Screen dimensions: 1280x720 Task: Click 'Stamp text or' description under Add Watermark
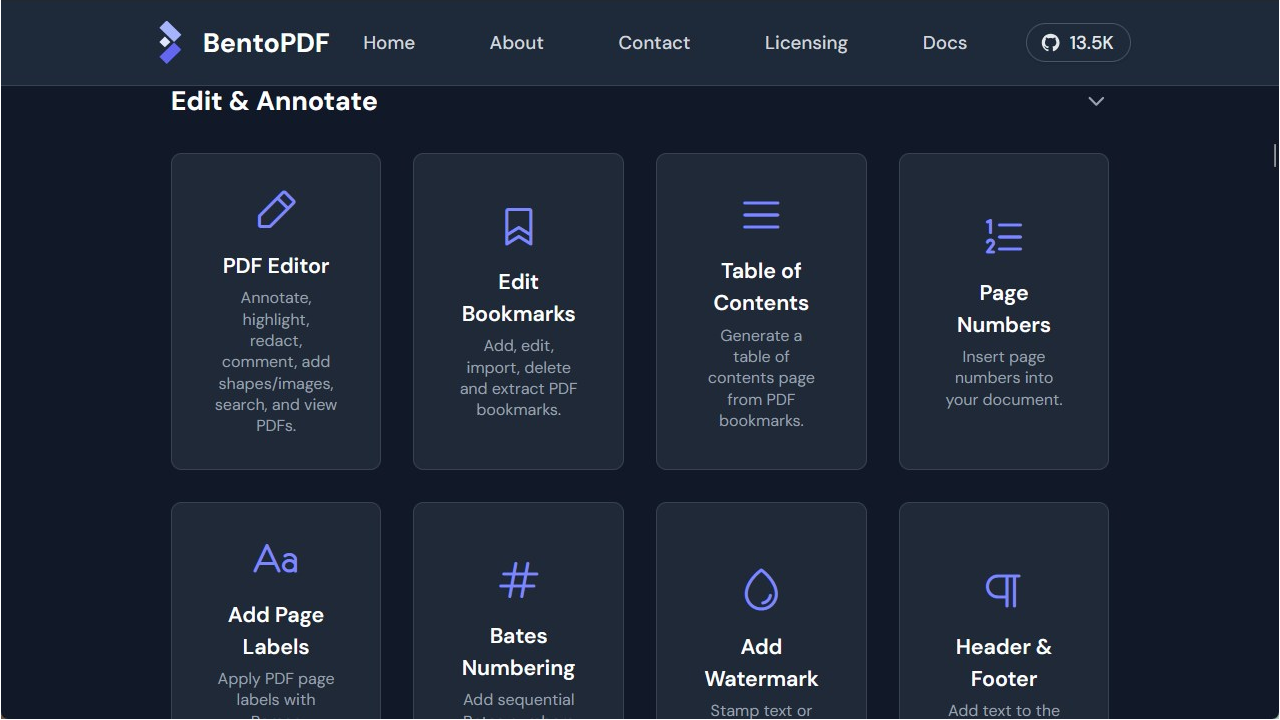pos(761,710)
